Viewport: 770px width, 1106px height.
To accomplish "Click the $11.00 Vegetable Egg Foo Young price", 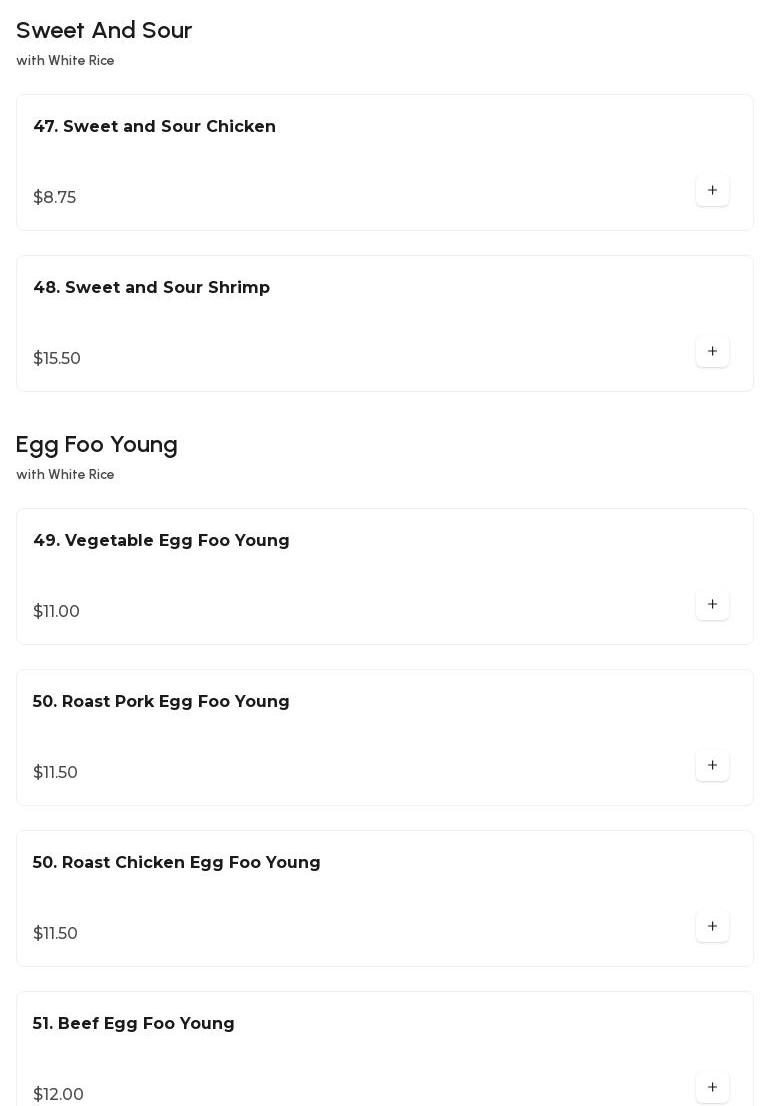I will (x=56, y=612).
